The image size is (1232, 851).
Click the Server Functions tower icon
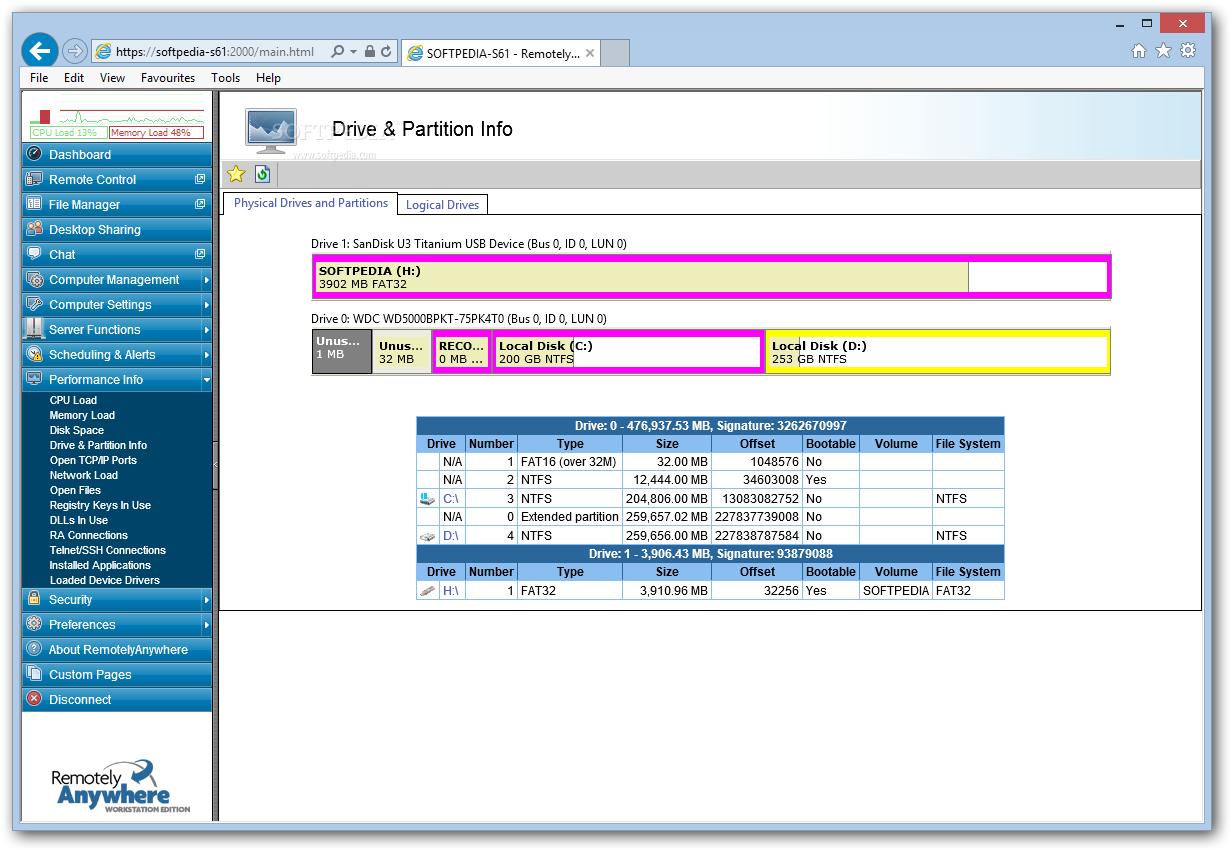coord(34,329)
